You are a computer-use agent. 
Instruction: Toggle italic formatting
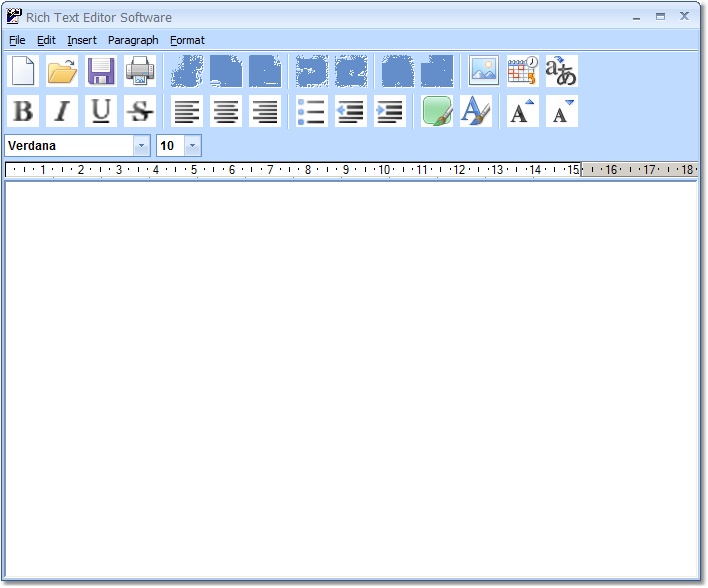[62, 111]
